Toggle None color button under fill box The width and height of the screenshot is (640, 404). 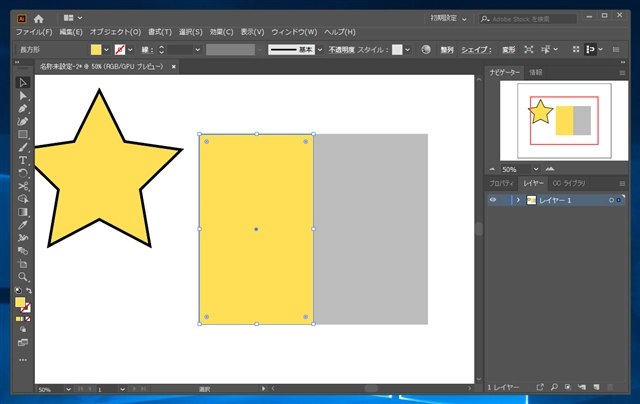(x=28, y=319)
